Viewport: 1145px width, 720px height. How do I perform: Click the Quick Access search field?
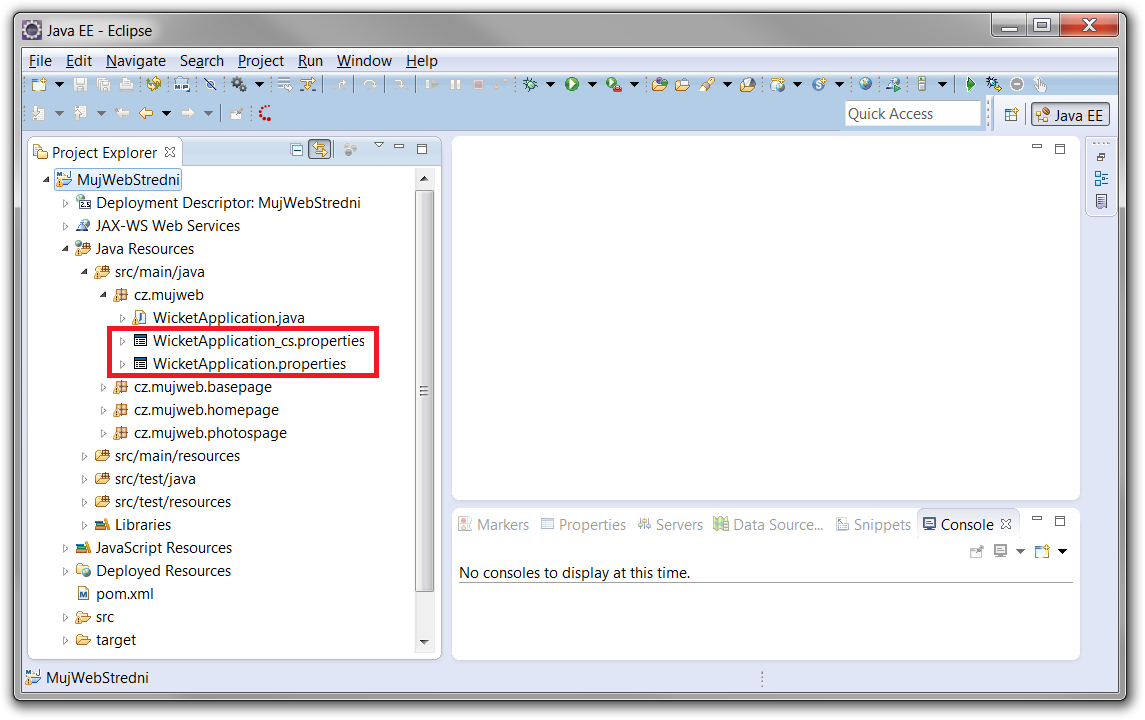(x=912, y=114)
